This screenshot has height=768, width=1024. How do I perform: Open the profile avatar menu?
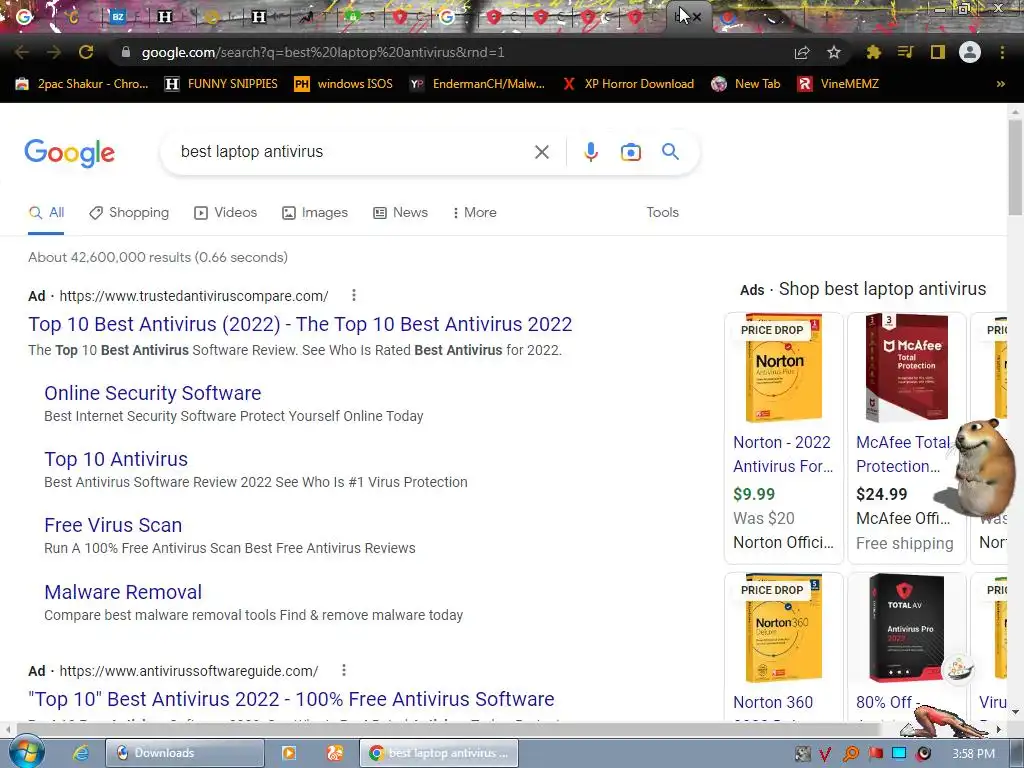970,52
